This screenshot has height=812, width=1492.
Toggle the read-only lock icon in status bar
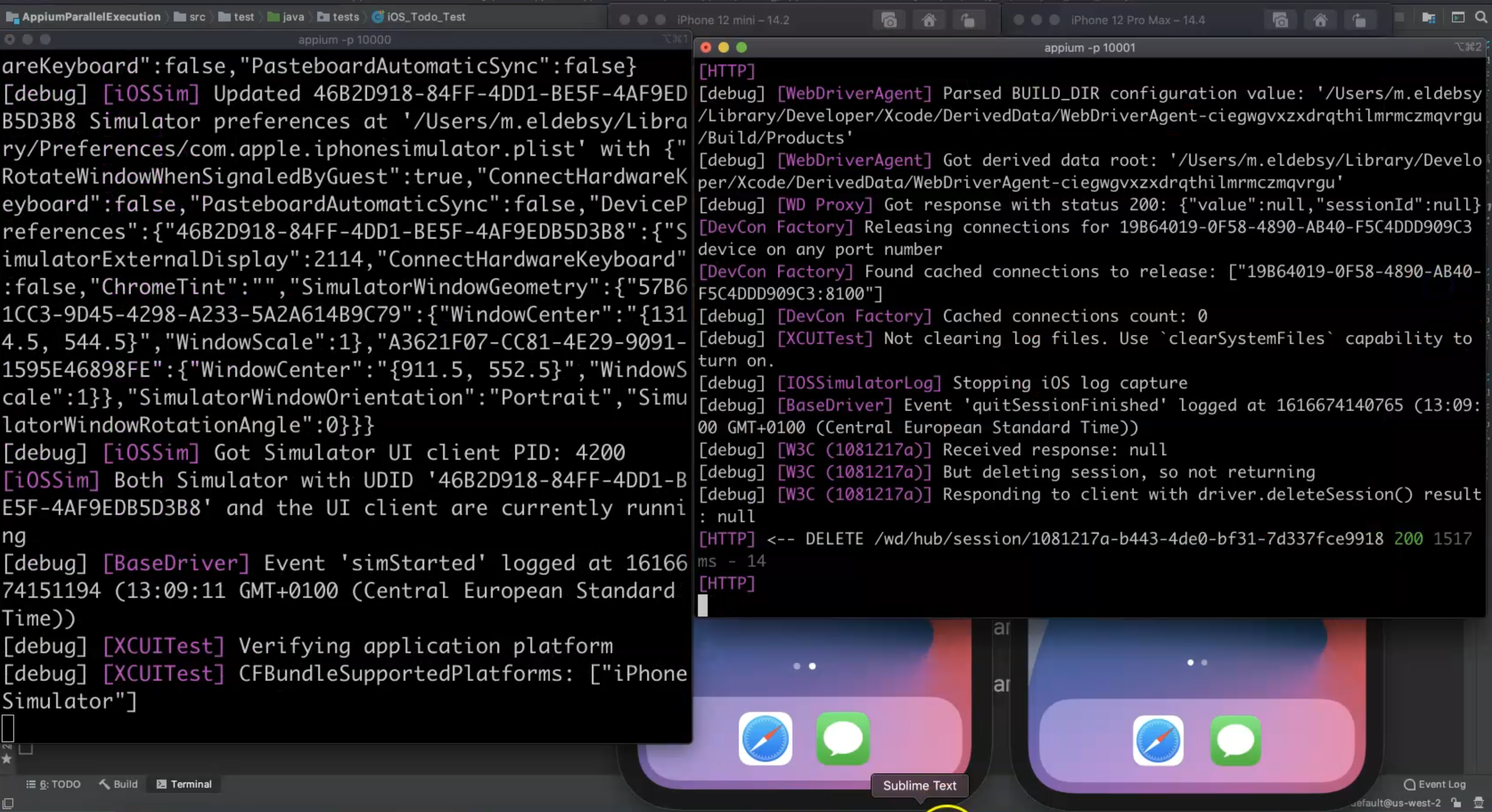pos(1456,803)
